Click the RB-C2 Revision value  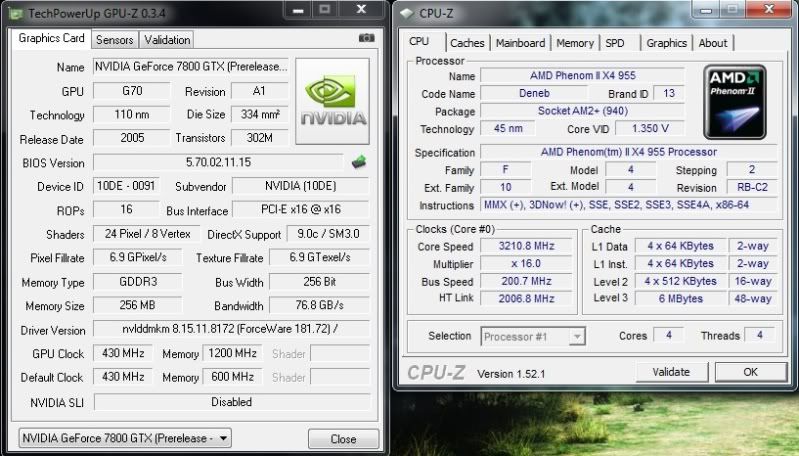point(752,187)
